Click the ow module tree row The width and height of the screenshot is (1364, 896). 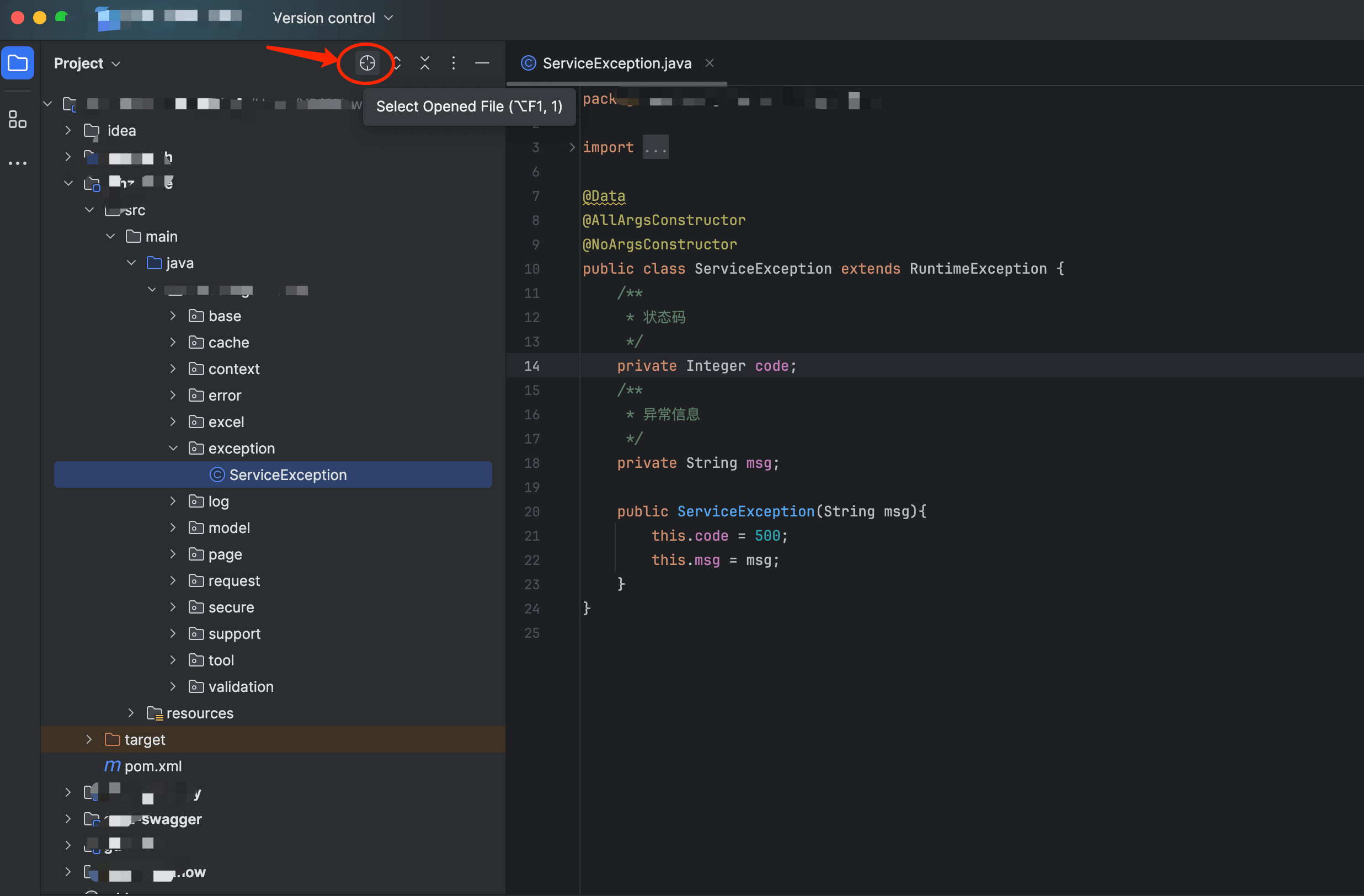(273, 872)
